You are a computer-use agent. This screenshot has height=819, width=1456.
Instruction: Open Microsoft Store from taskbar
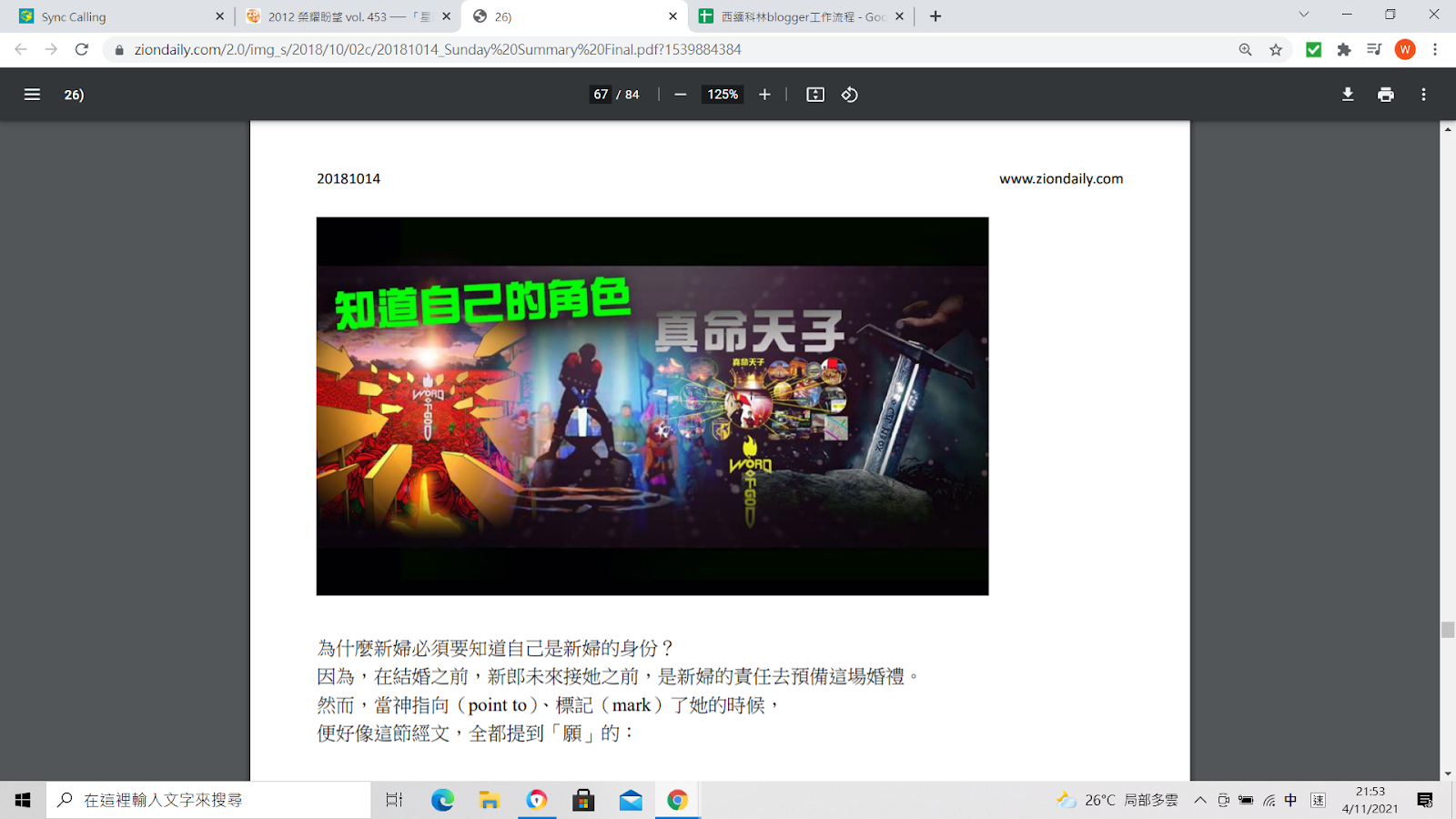(x=583, y=800)
